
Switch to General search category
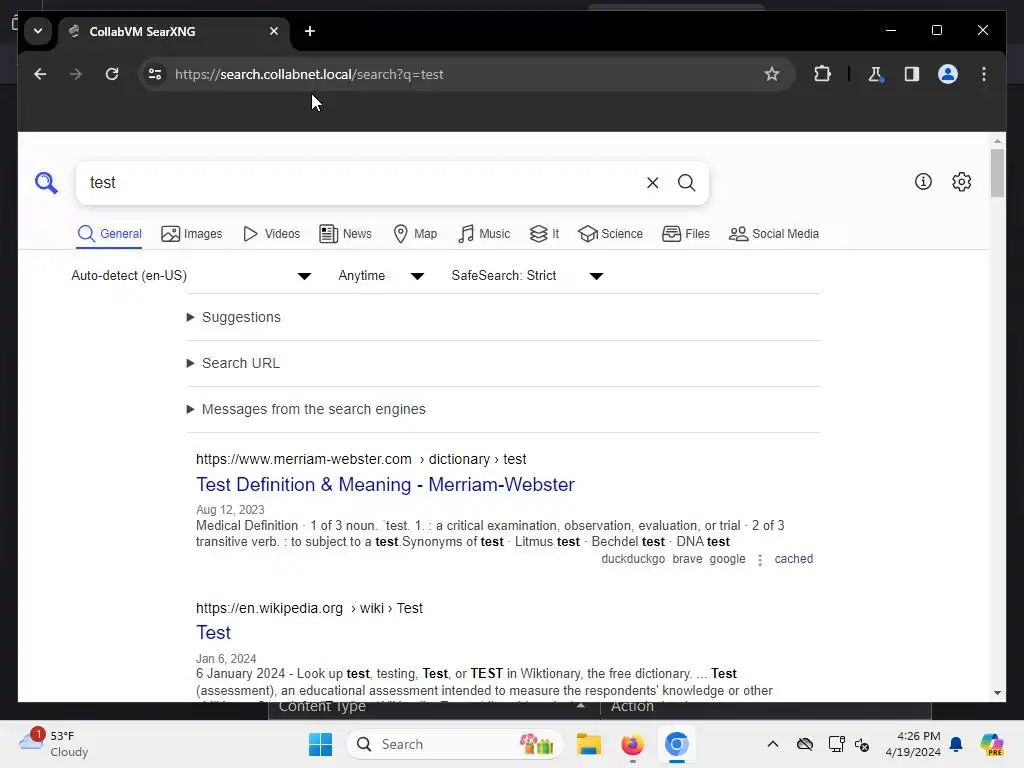tap(109, 234)
